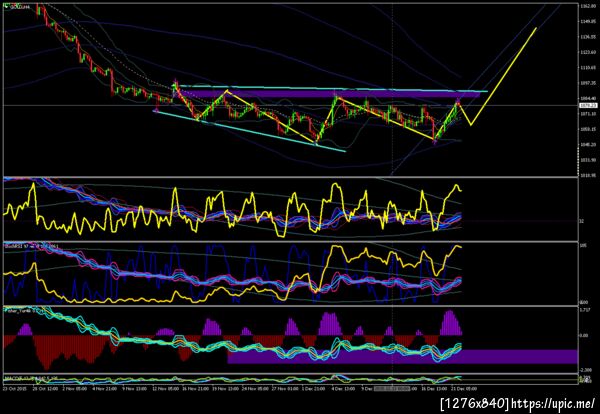This screenshot has width=600, height=414.
Task: Select the upper cyan horizontal trendline
Action: pos(333,88)
